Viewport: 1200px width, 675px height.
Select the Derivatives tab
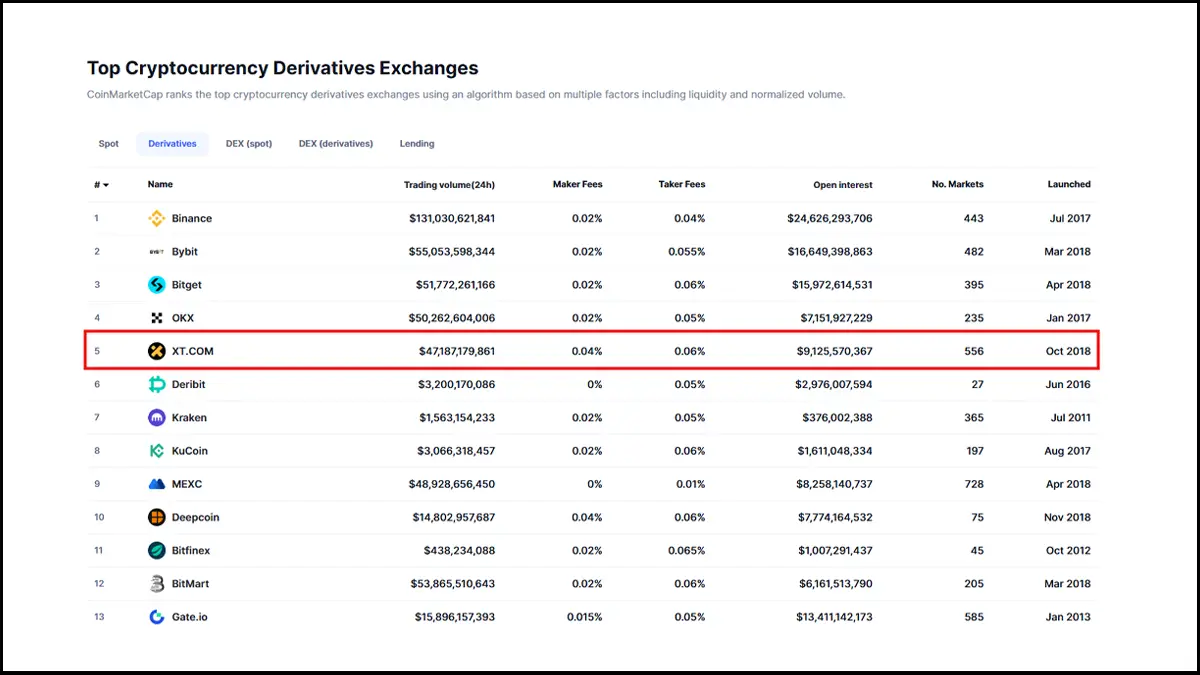[x=172, y=144]
